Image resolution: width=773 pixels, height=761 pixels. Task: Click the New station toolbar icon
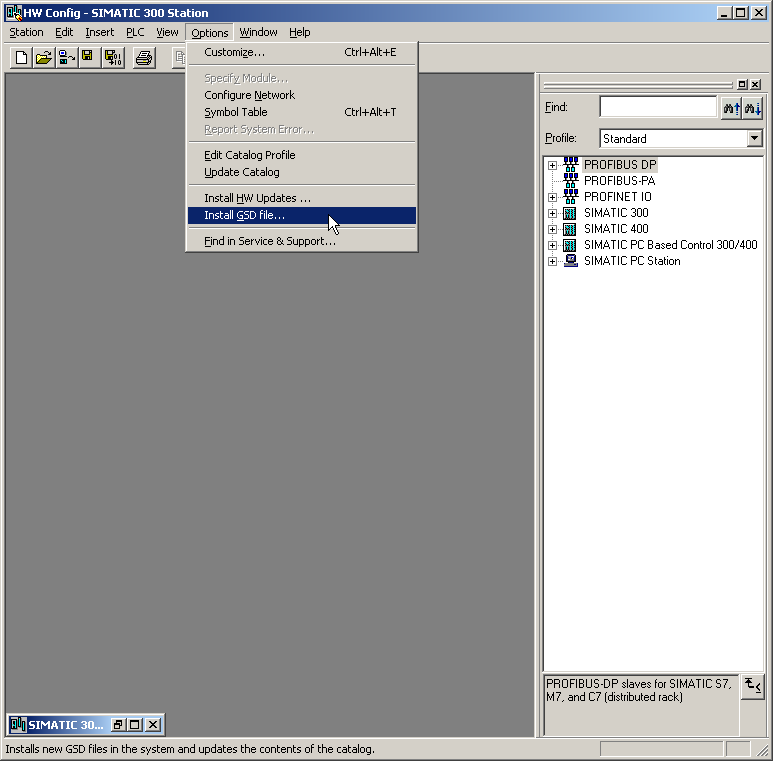21,58
